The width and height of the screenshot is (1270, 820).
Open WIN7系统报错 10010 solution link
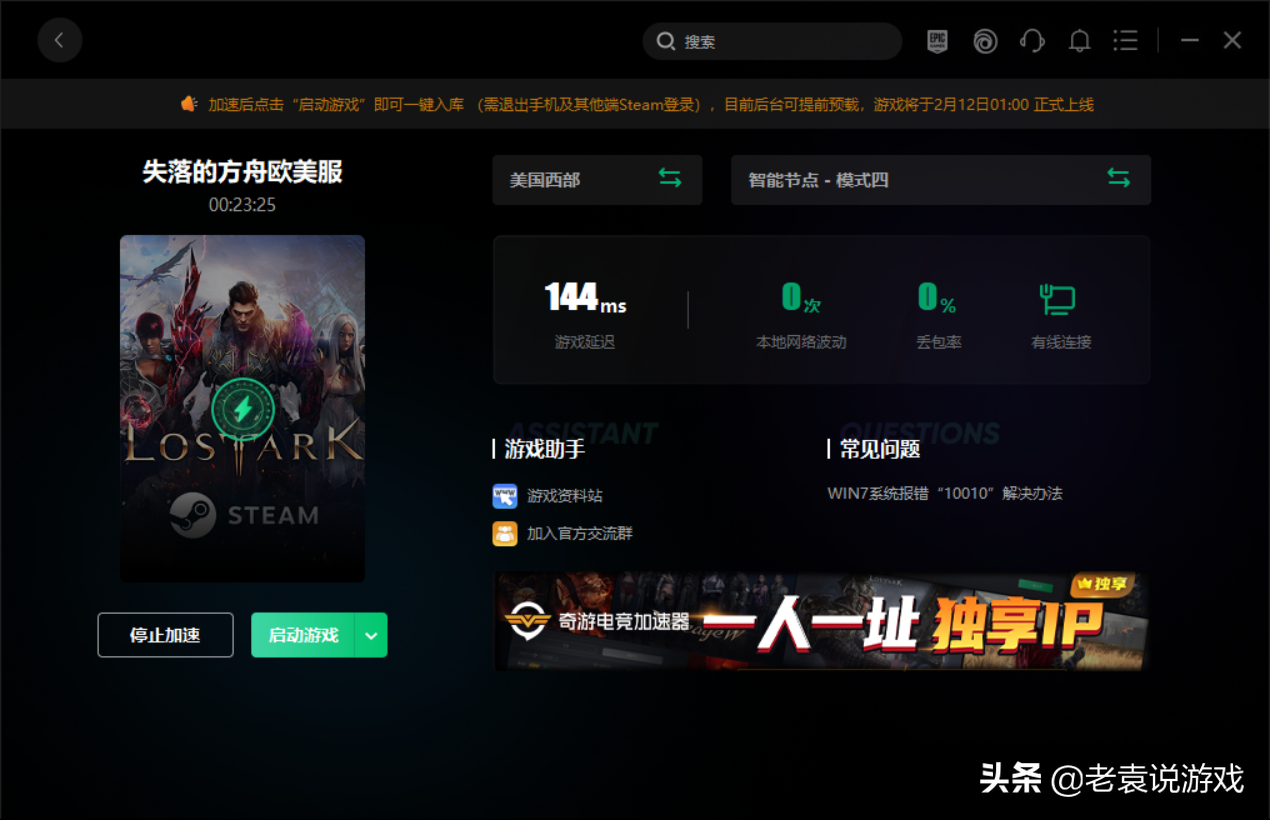945,494
